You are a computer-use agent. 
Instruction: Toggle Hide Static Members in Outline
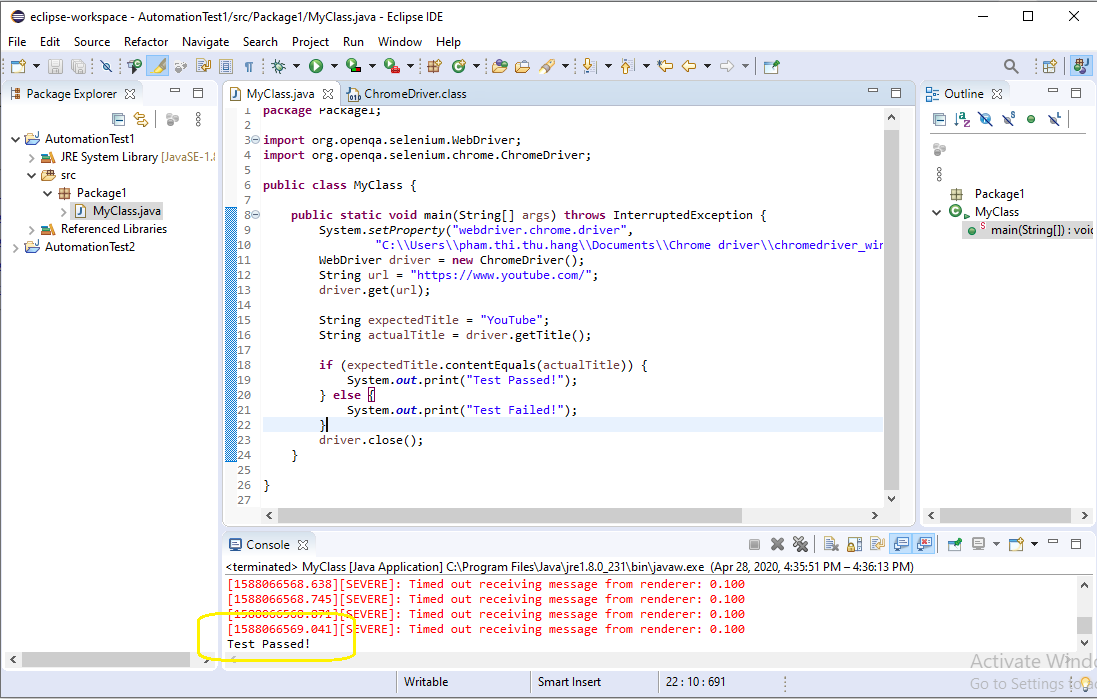1008,119
